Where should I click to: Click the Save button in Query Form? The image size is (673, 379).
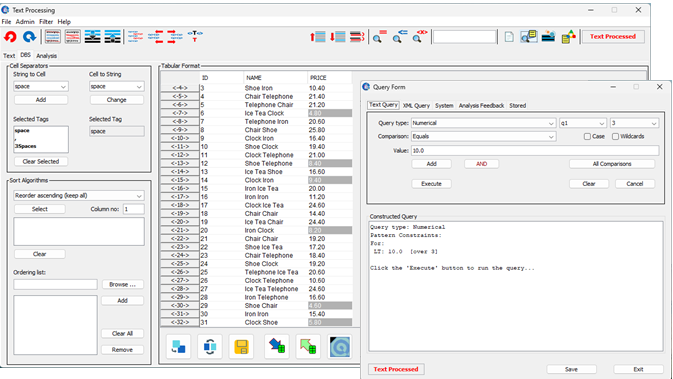coord(571,370)
